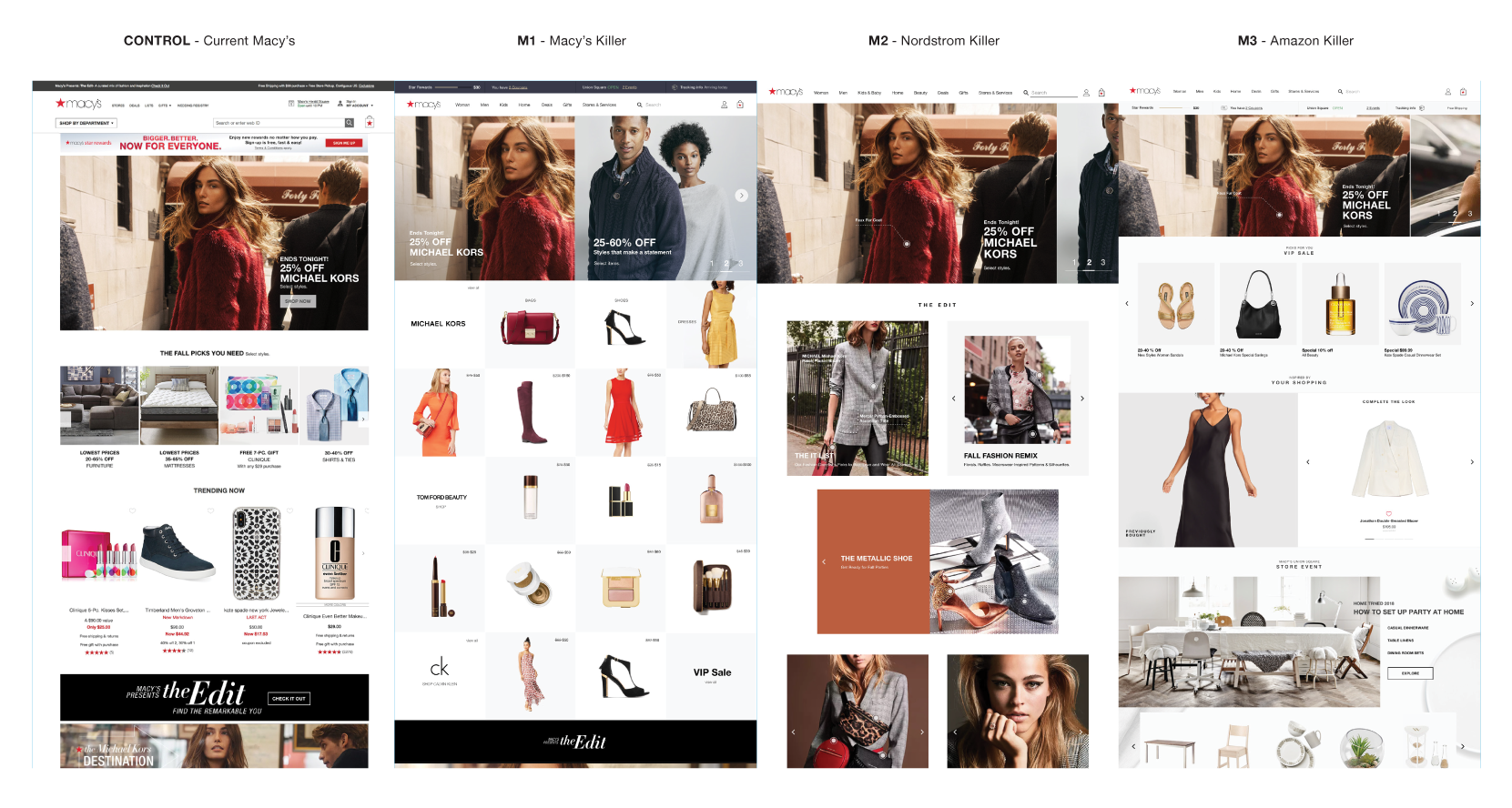Open the Tom Ford Beauty tile in M1
This screenshot has width=1512, height=808.
coord(441,500)
